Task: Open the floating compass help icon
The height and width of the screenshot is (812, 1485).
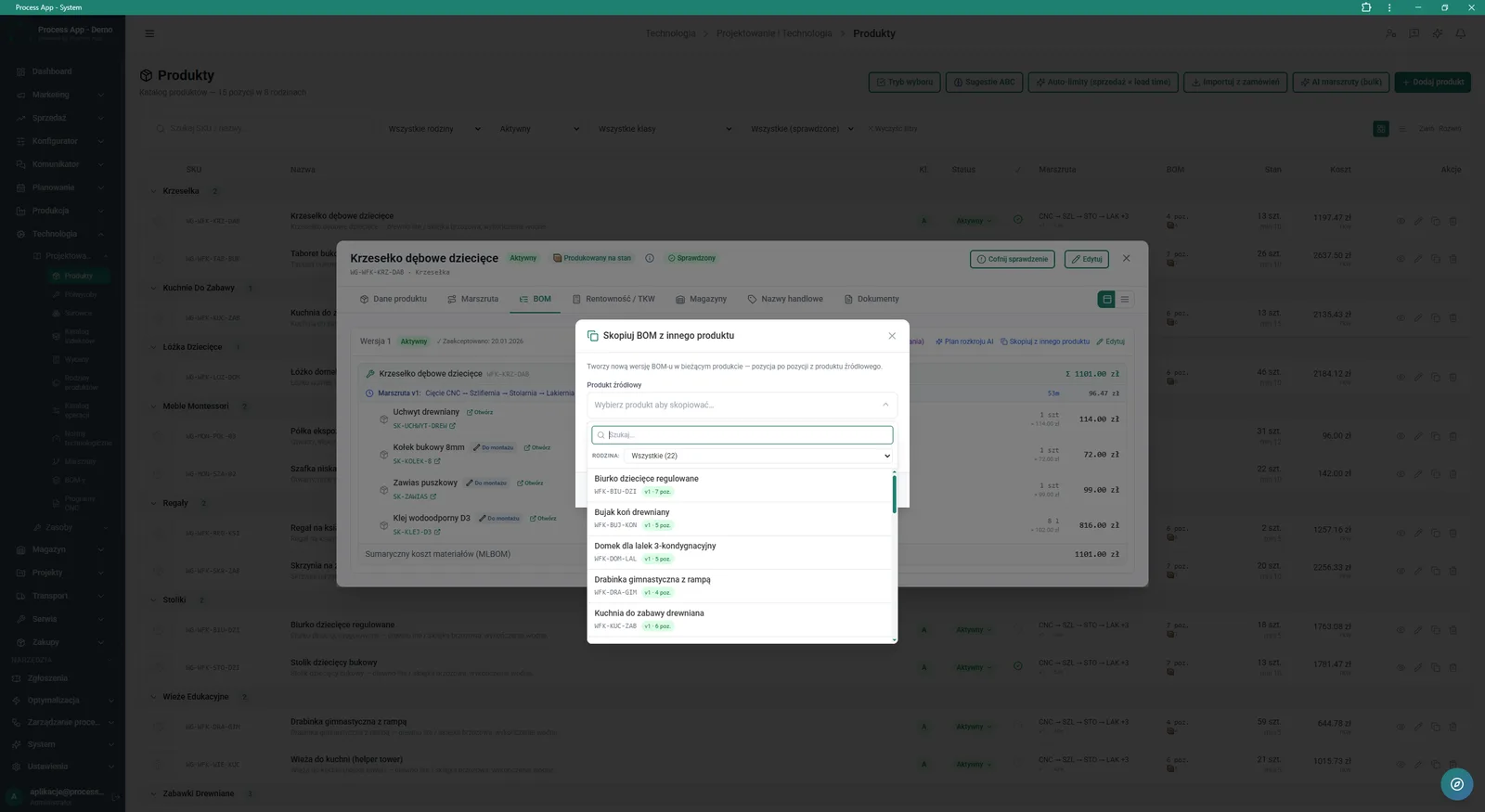Action: [x=1457, y=784]
